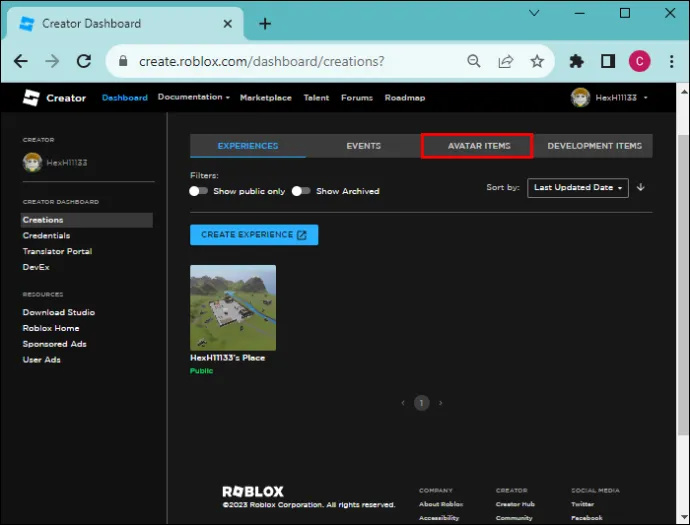Click the tab search chevron in title bar

click(x=534, y=13)
